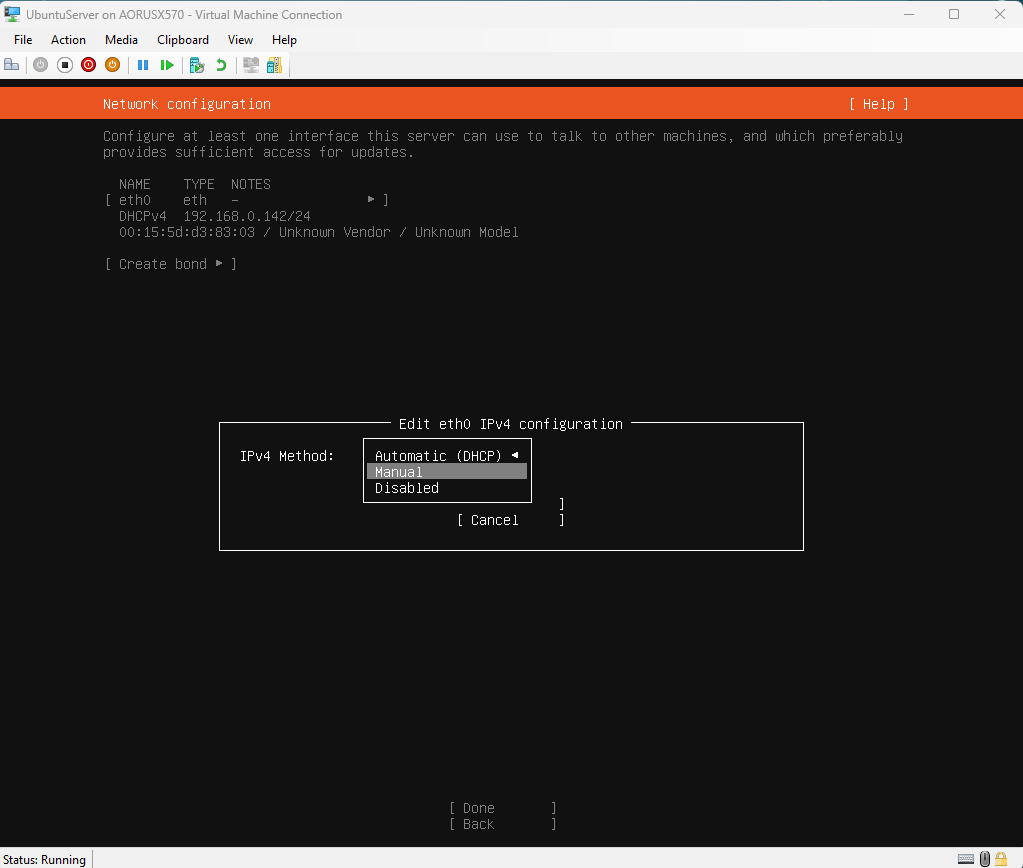1023x868 pixels.
Task: Click the DHCPv4 192.168.0.142/24 address text
Action: (215, 216)
